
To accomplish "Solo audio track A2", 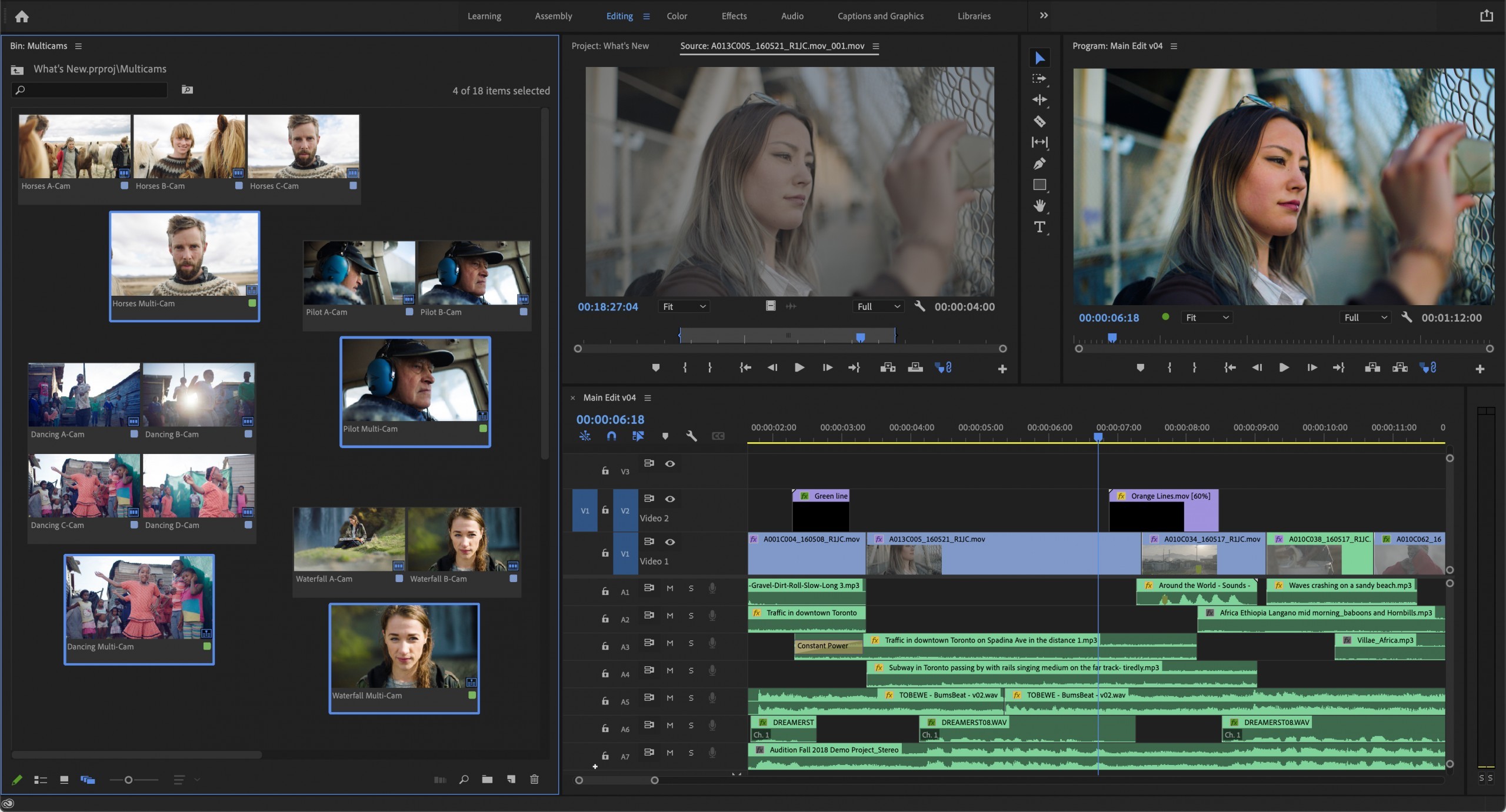I will pyautogui.click(x=691, y=616).
